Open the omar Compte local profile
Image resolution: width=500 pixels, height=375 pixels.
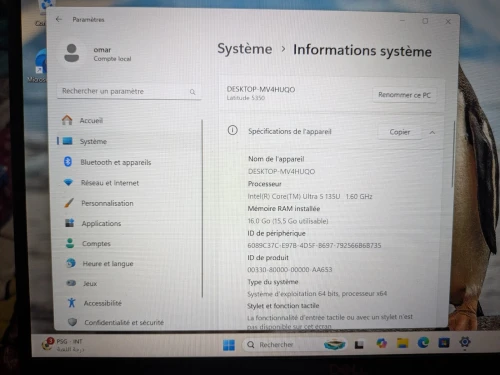click(98, 54)
